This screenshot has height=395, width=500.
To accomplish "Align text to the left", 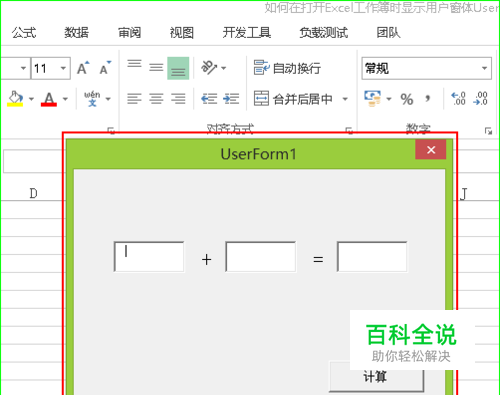I will [134, 99].
